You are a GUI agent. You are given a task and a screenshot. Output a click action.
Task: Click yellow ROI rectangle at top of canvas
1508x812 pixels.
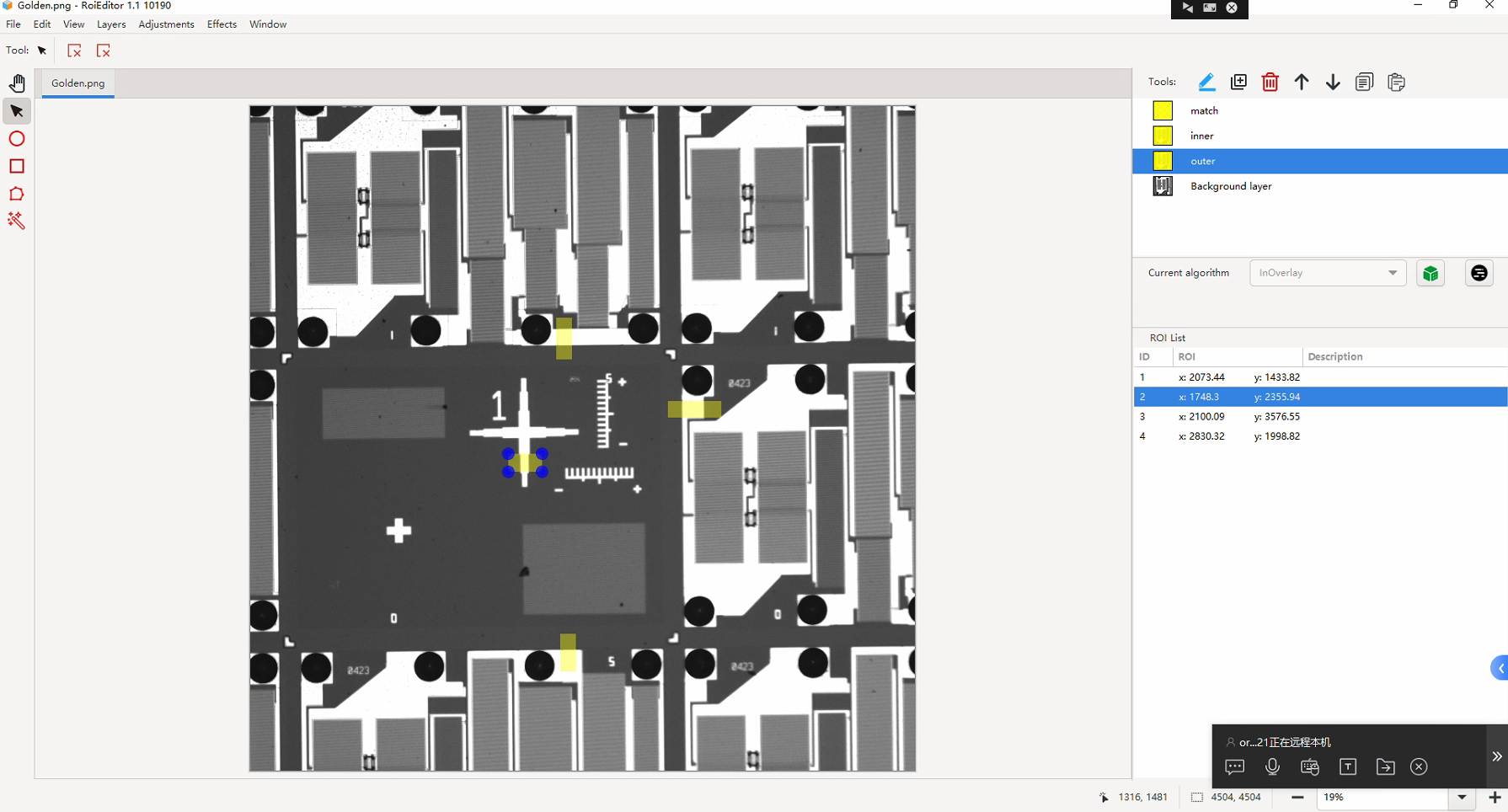click(564, 339)
